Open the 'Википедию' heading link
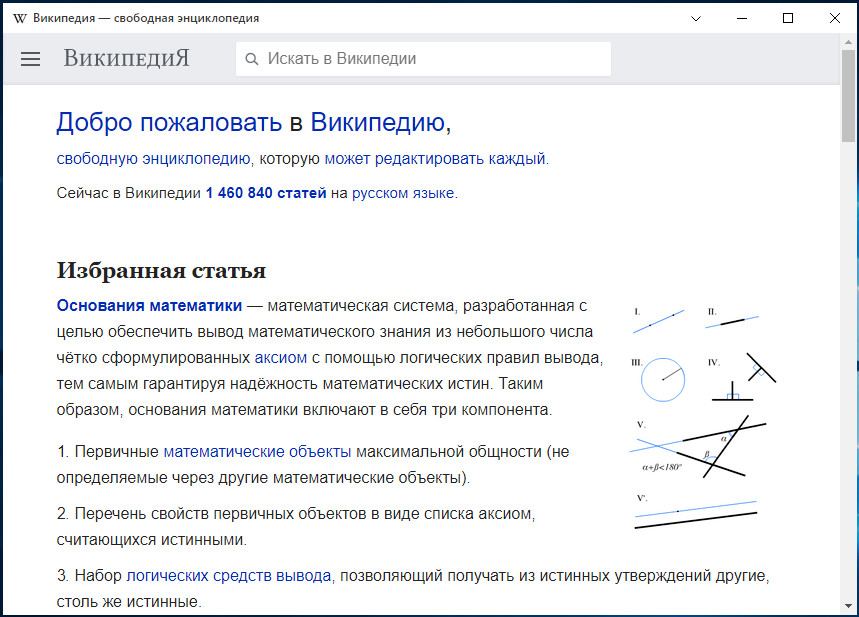This screenshot has width=859, height=617. click(x=378, y=122)
